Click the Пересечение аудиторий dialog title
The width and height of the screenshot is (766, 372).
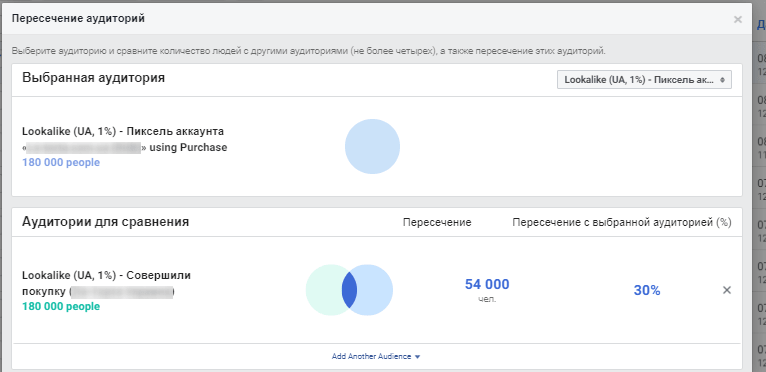coord(78,19)
